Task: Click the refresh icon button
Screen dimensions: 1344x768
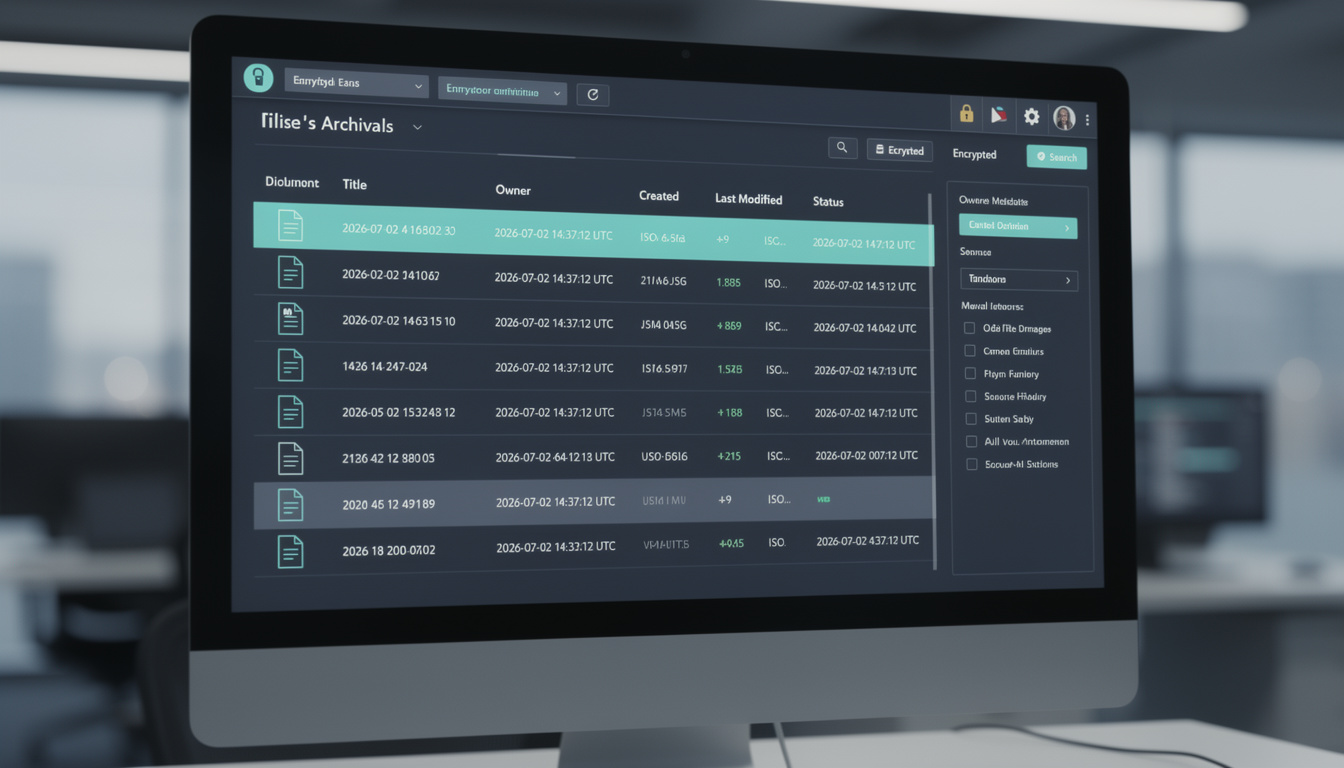Action: 593,94
